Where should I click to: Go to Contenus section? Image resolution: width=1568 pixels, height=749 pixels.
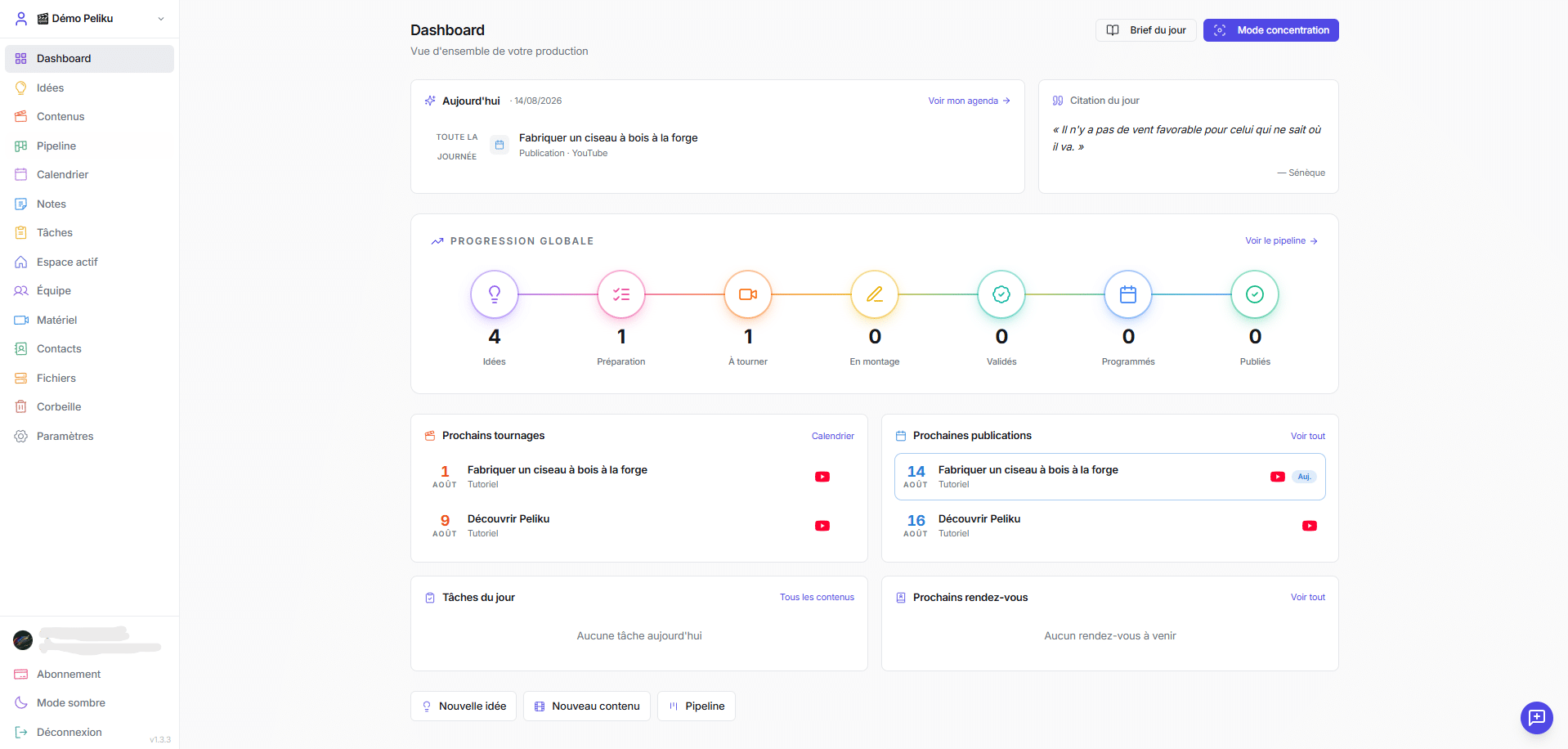pos(90,116)
